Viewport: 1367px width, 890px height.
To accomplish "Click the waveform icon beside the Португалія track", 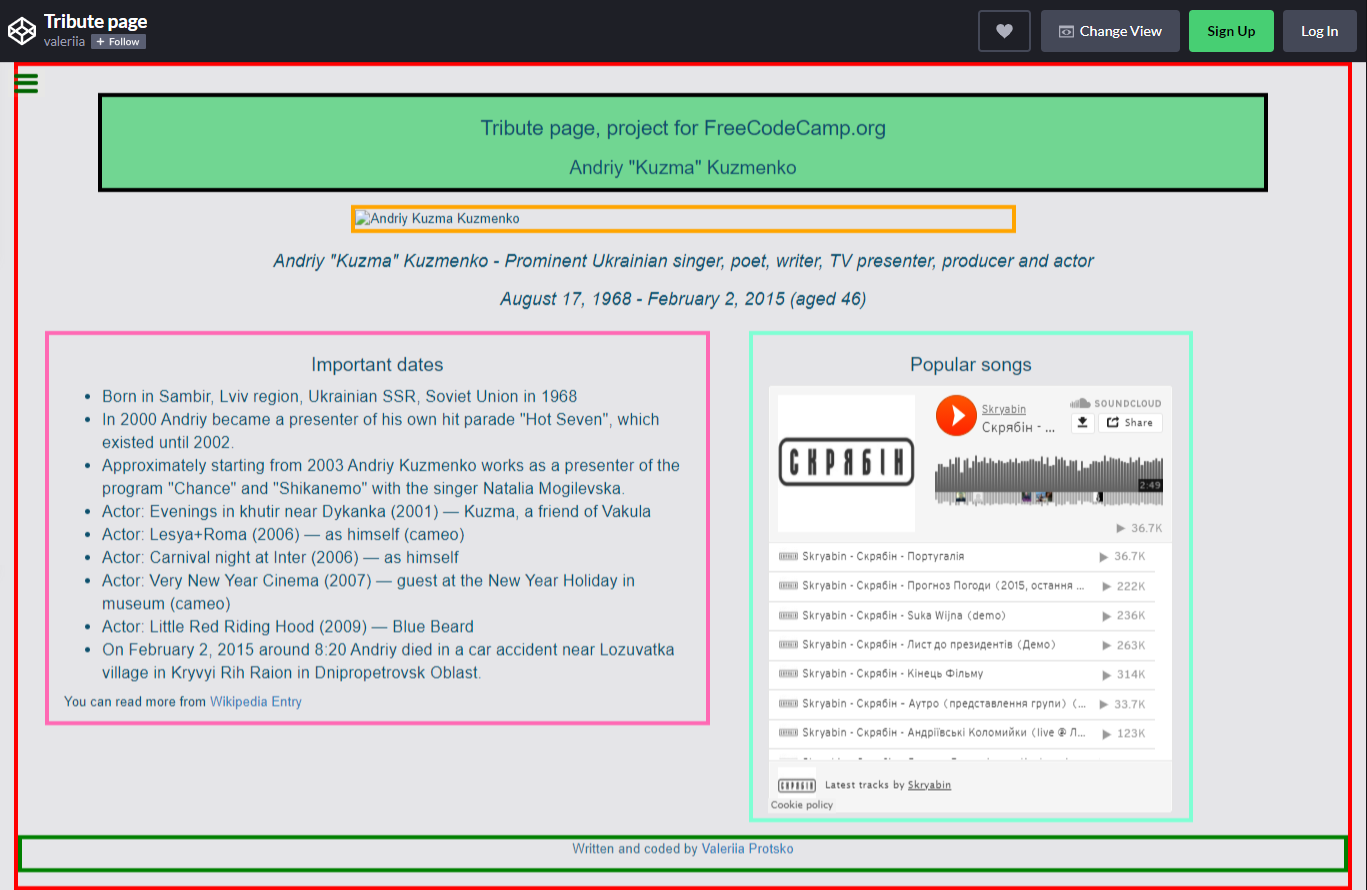I will tap(788, 557).
